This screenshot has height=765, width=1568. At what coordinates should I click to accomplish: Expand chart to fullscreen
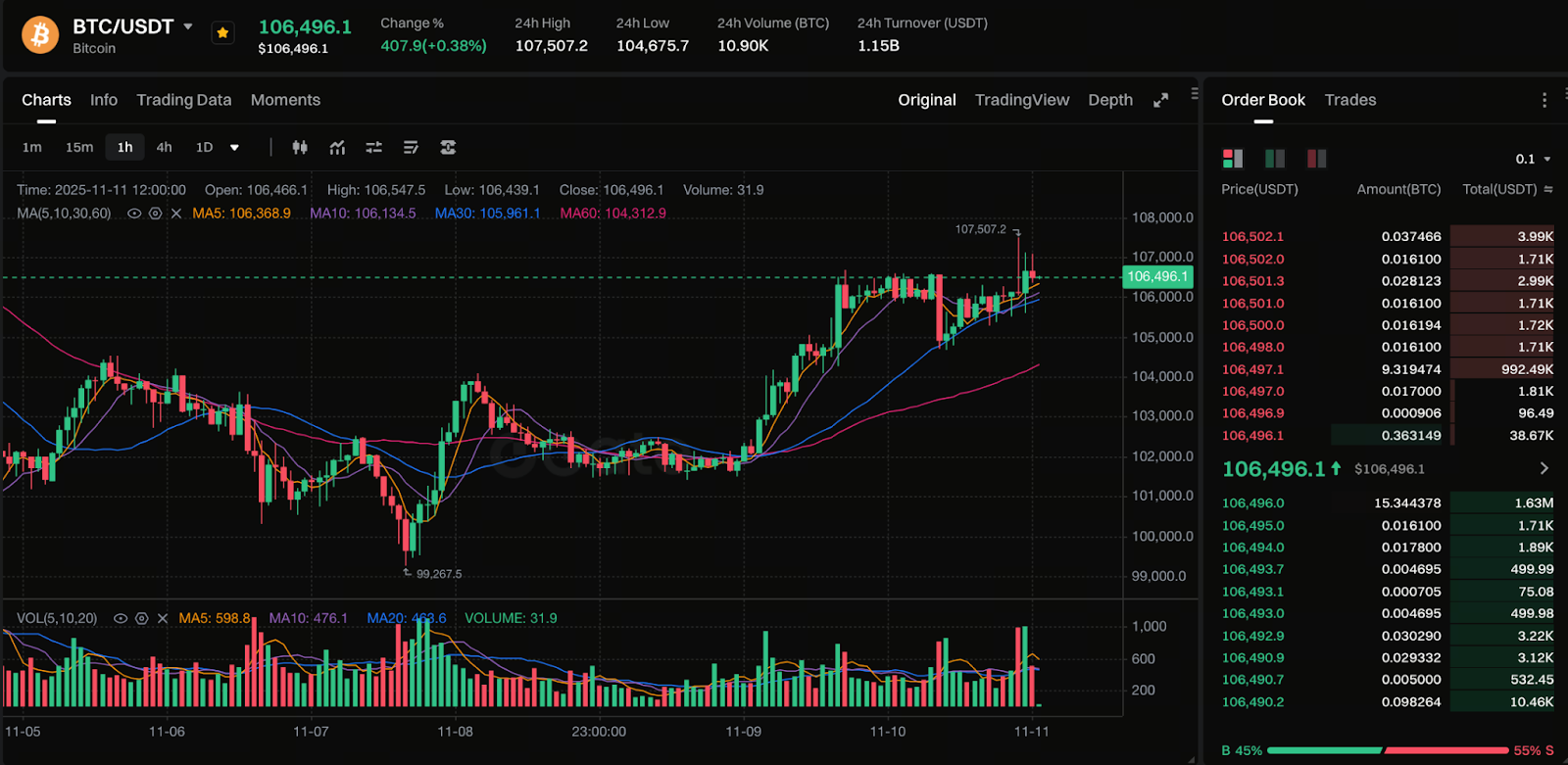click(1160, 100)
